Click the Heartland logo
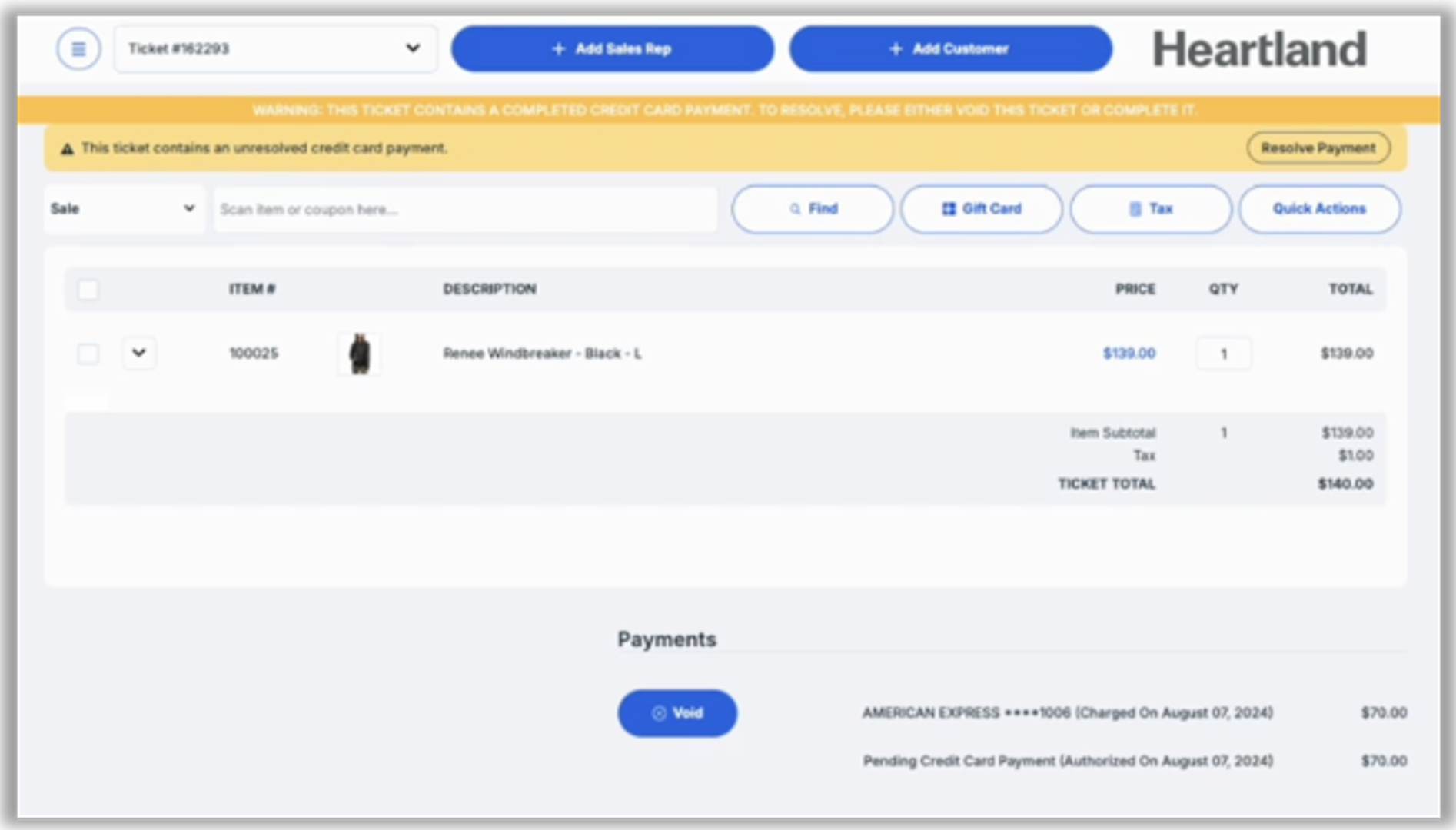Image resolution: width=1456 pixels, height=830 pixels. (x=1259, y=49)
